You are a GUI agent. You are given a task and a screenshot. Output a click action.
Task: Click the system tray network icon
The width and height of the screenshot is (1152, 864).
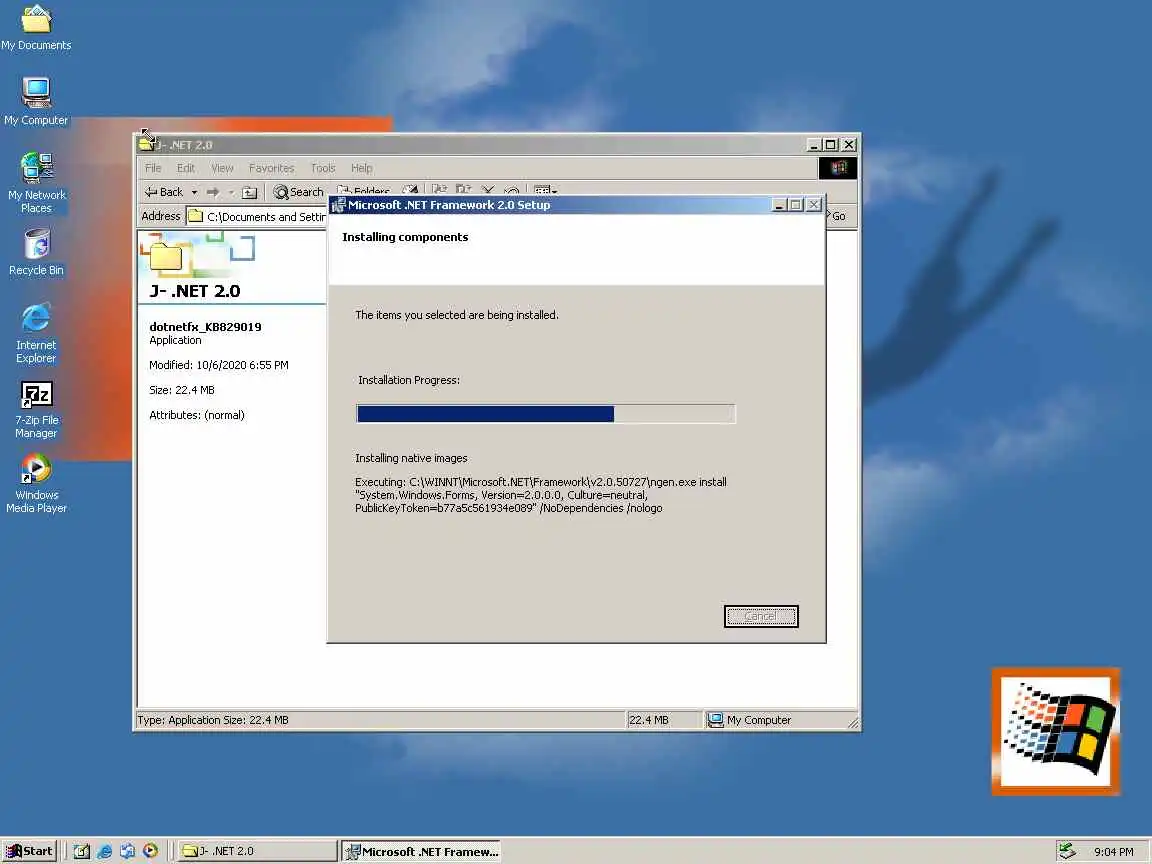point(1067,851)
